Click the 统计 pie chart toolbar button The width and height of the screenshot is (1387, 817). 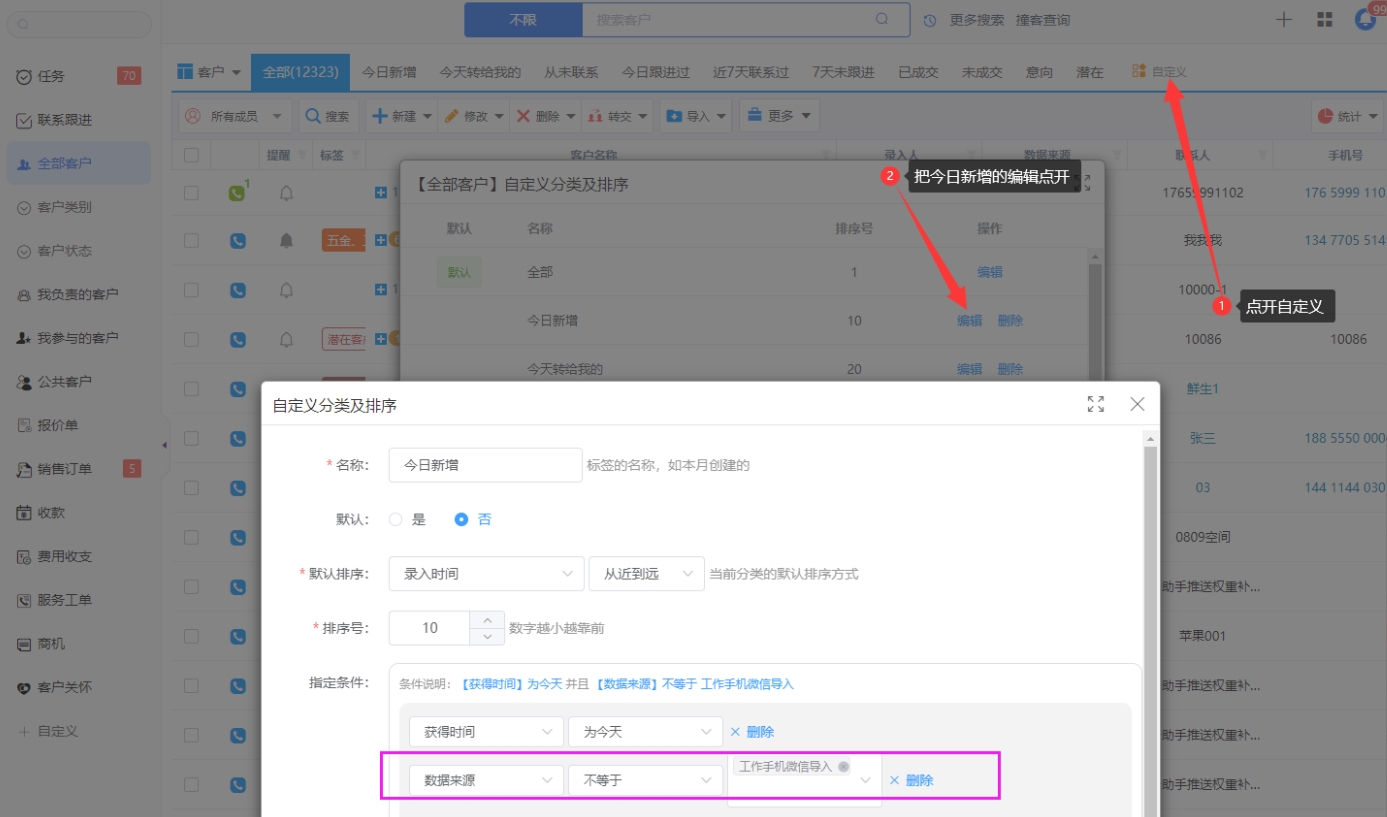1347,116
